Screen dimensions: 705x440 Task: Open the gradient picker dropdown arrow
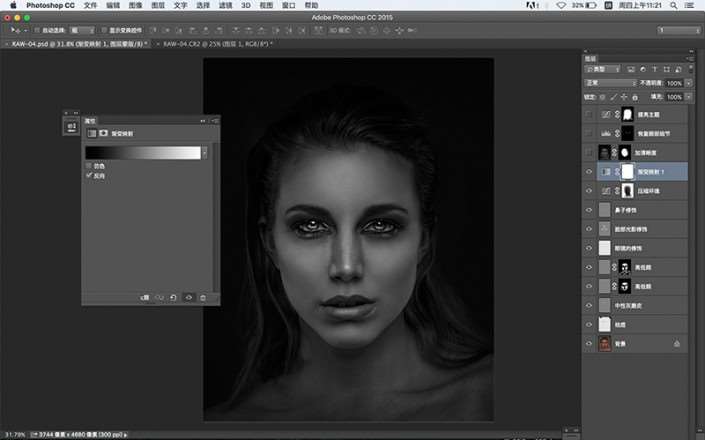205,152
